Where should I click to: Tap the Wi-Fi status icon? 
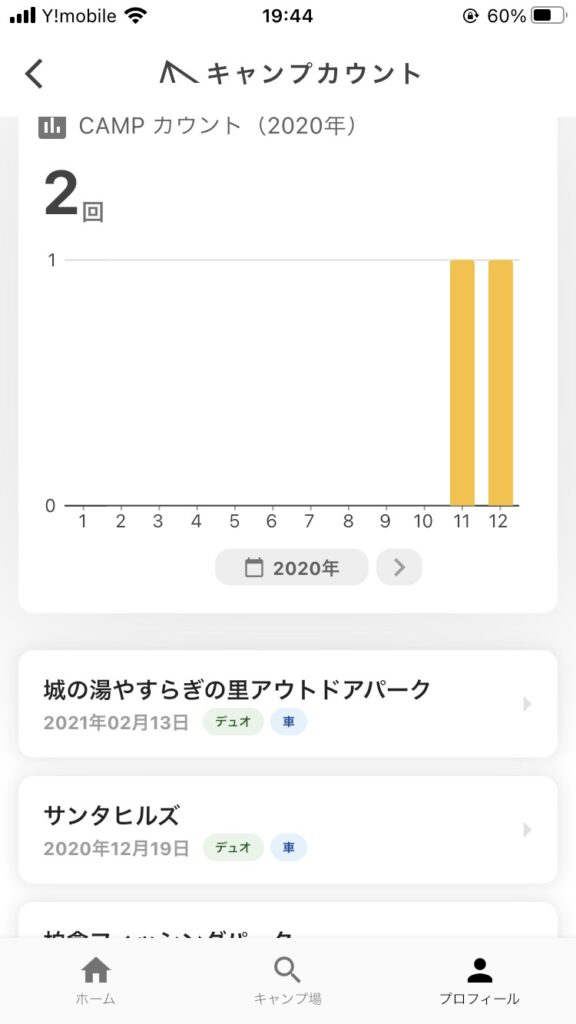pos(136,16)
